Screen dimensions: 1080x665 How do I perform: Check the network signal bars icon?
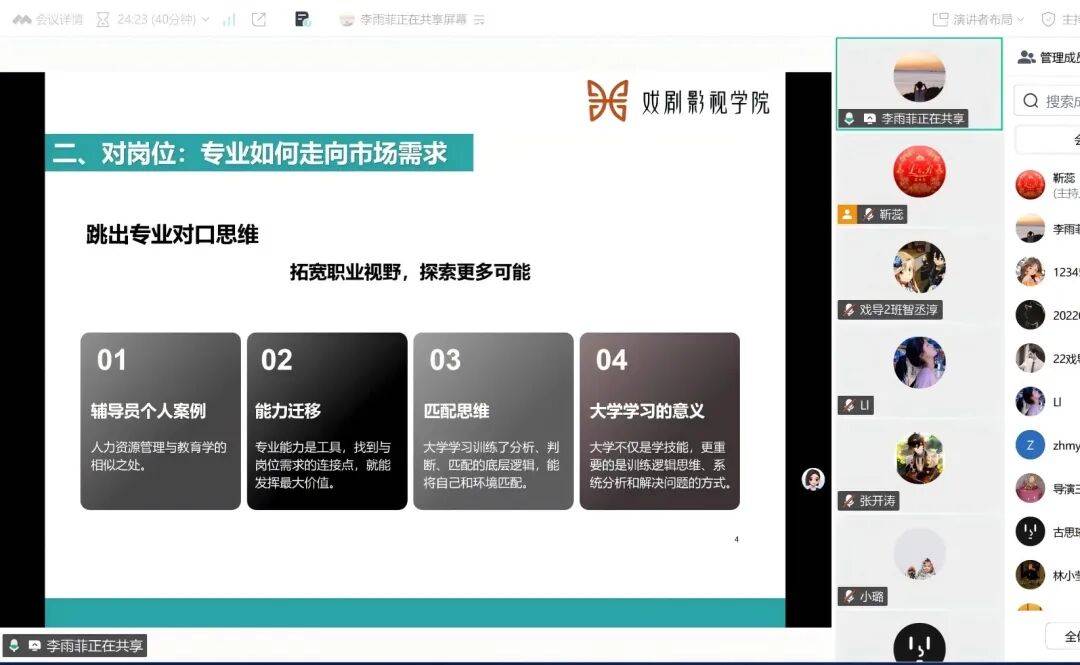[x=229, y=20]
